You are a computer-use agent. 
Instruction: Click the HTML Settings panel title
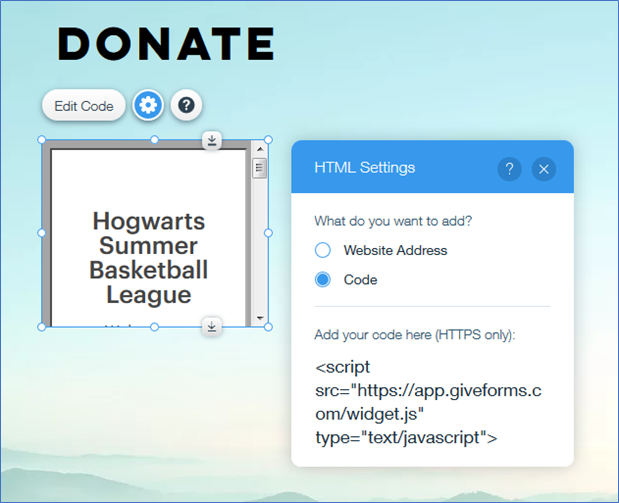364,168
